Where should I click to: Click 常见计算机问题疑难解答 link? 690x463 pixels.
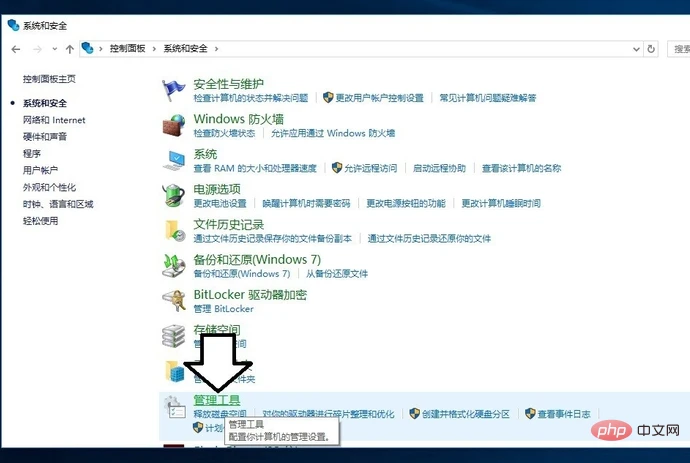[488, 98]
